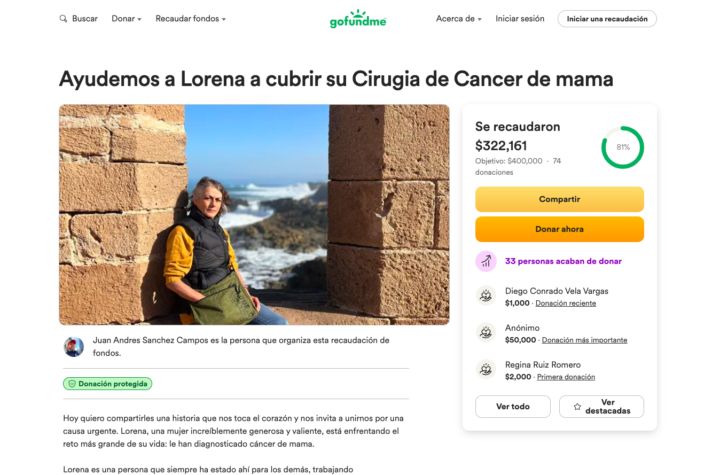Click the Ver destacadas star button

tap(602, 407)
